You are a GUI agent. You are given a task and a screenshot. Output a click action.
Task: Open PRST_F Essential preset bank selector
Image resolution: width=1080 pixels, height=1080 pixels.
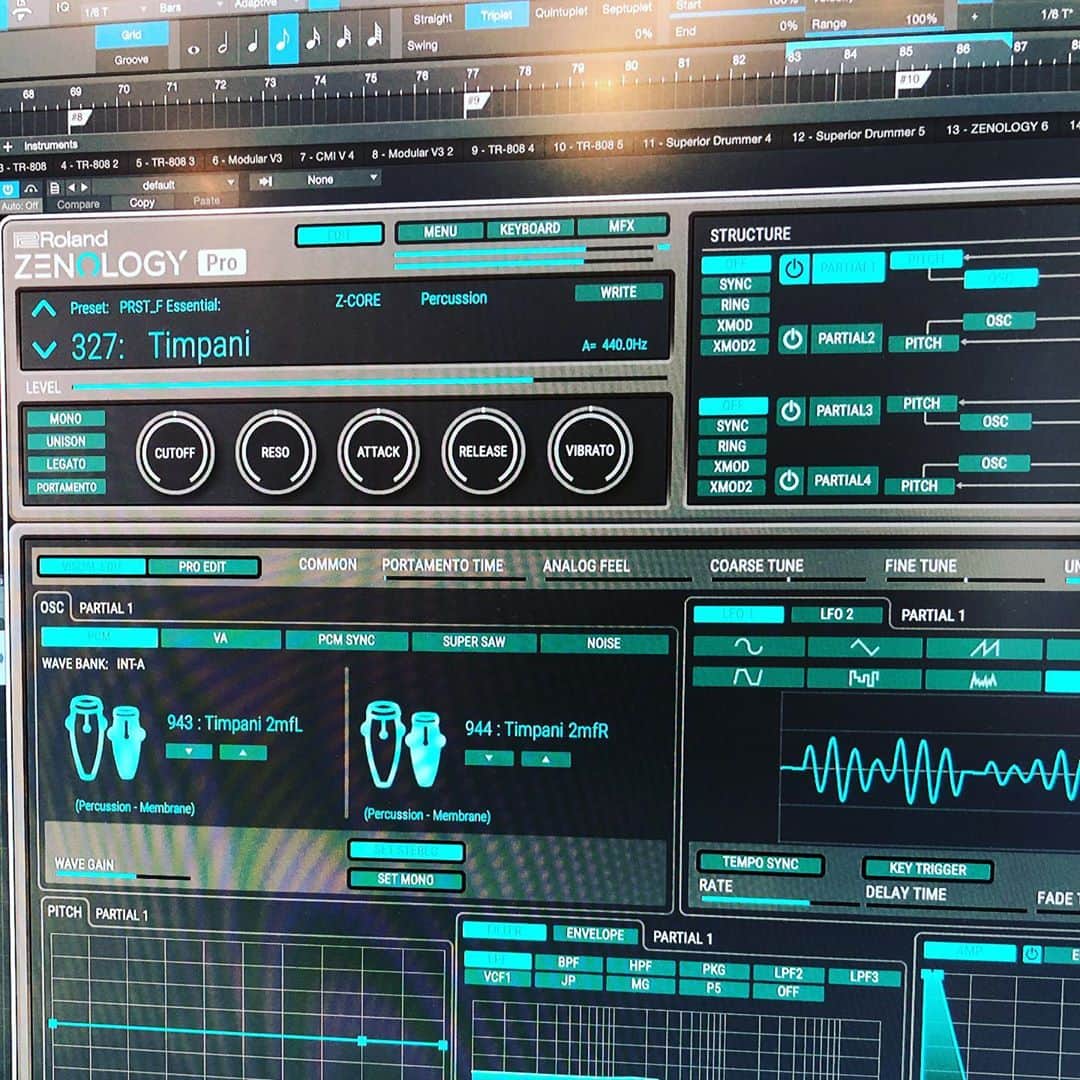tap(170, 306)
